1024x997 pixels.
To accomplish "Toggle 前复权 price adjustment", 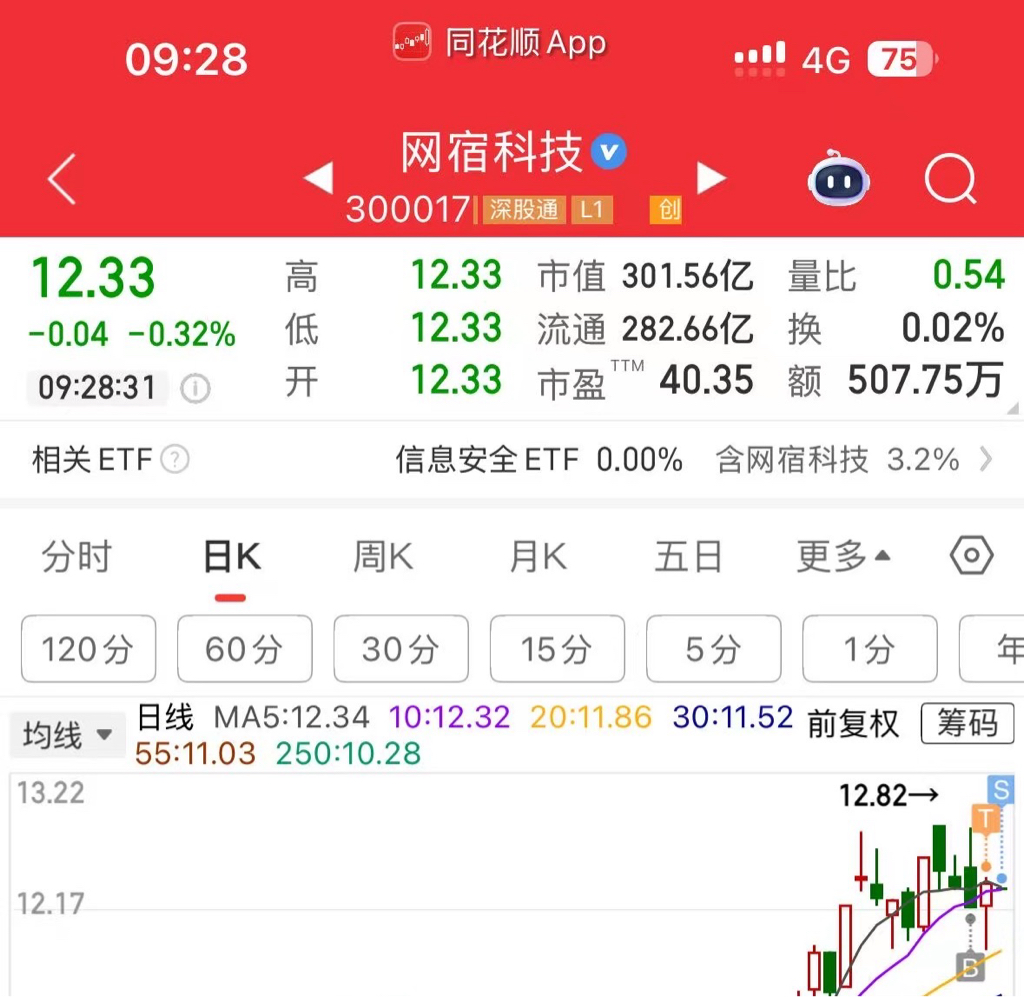I will pos(853,723).
